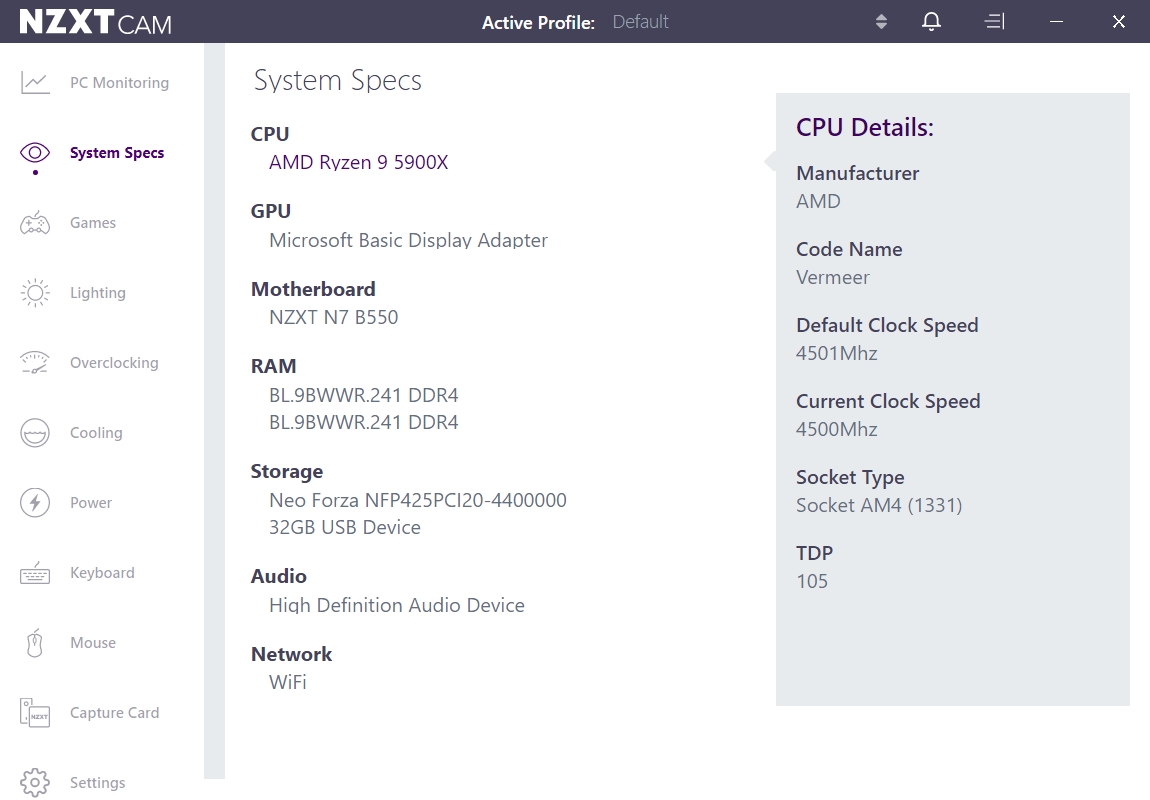The width and height of the screenshot is (1150, 800).
Task: Click the Settings gear icon
Action: [x=35, y=782]
